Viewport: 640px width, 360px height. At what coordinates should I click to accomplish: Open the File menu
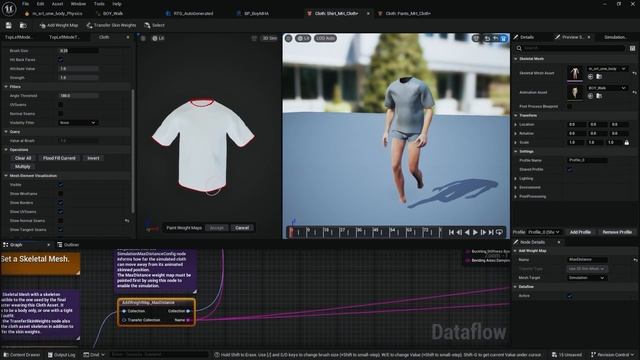point(25,4)
